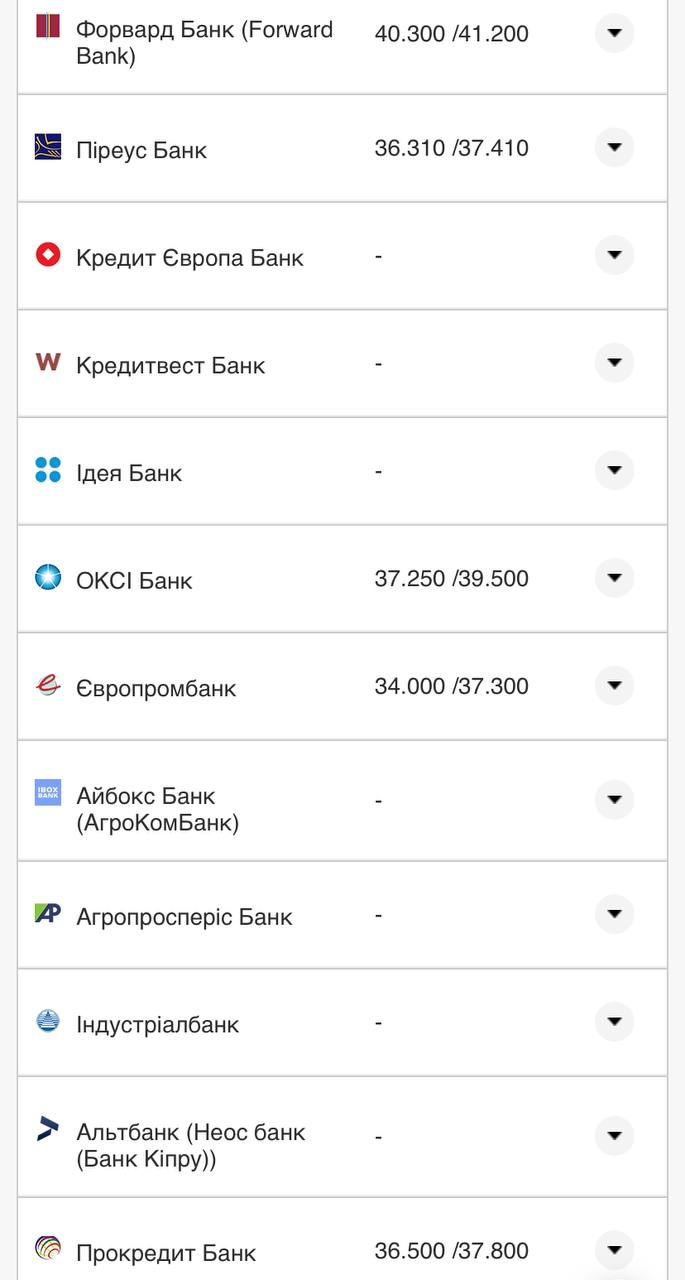The width and height of the screenshot is (685, 1280).
Task: Click the Піреус Банк logo icon
Action: (x=48, y=147)
